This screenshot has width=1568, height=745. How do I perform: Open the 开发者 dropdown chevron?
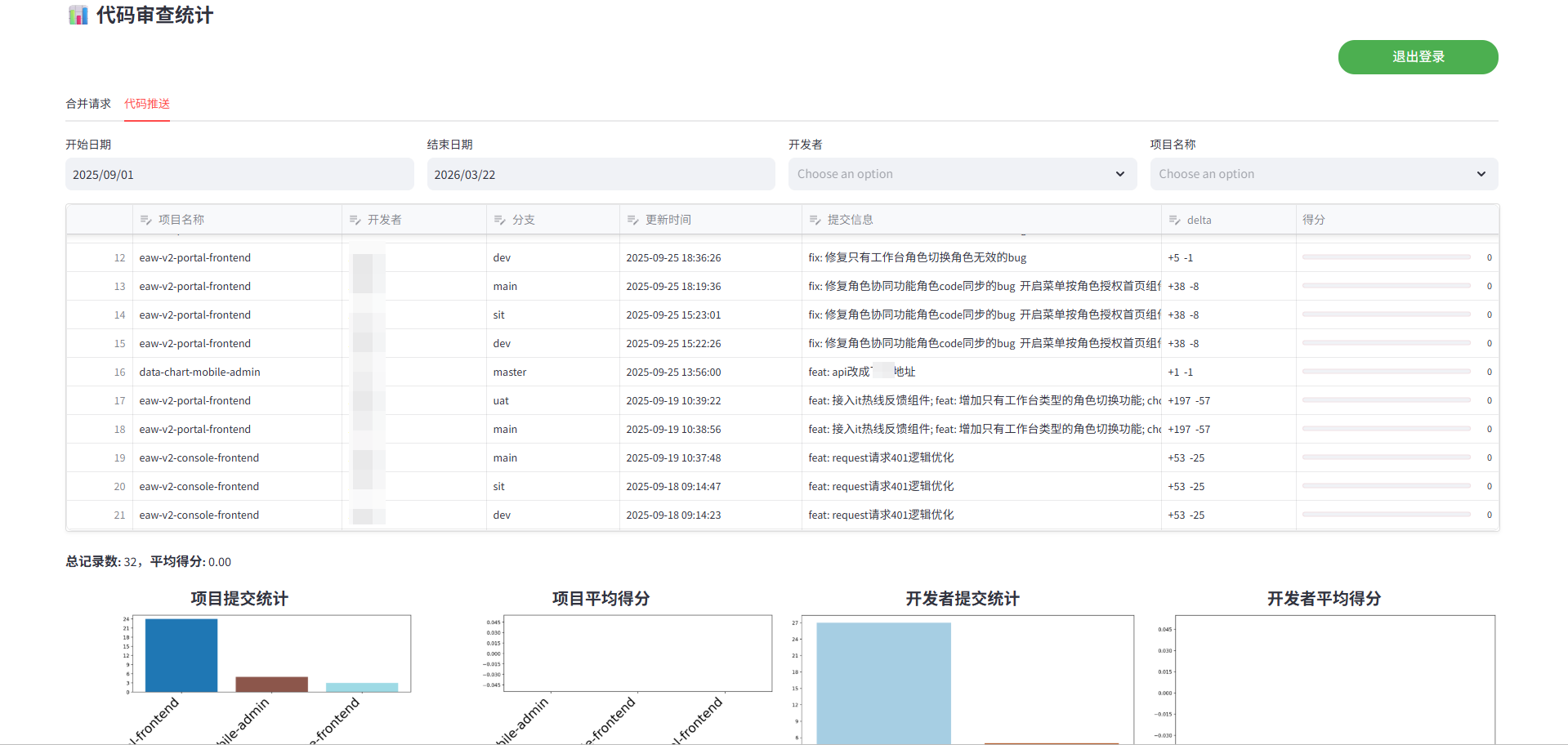1119,174
